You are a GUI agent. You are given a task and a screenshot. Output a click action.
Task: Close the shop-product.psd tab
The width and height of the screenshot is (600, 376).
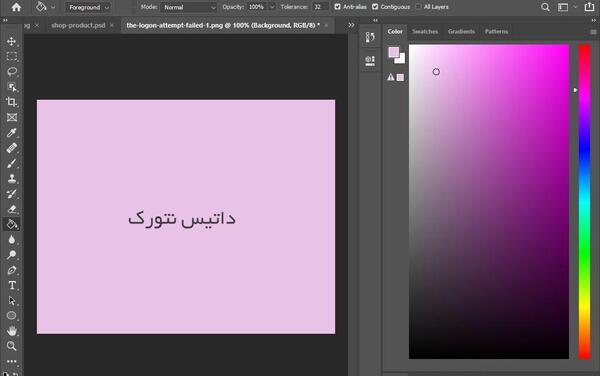(x=112, y=25)
